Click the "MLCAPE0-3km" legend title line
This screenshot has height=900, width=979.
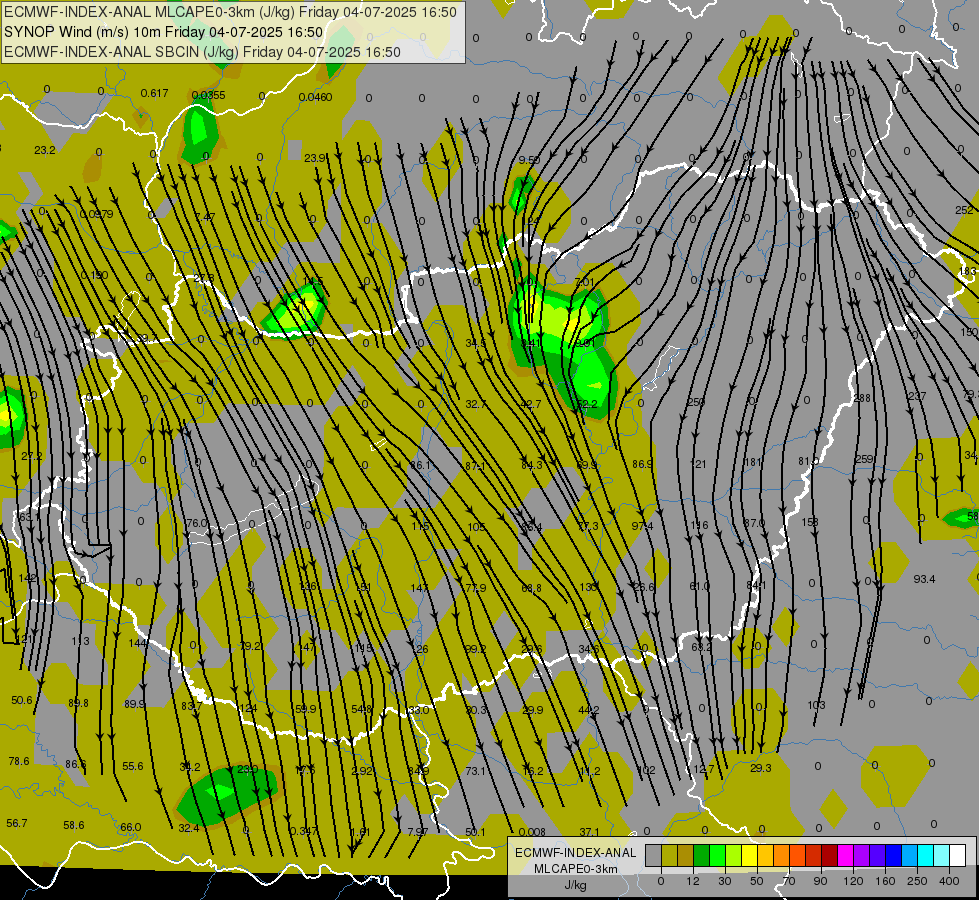pos(576,869)
